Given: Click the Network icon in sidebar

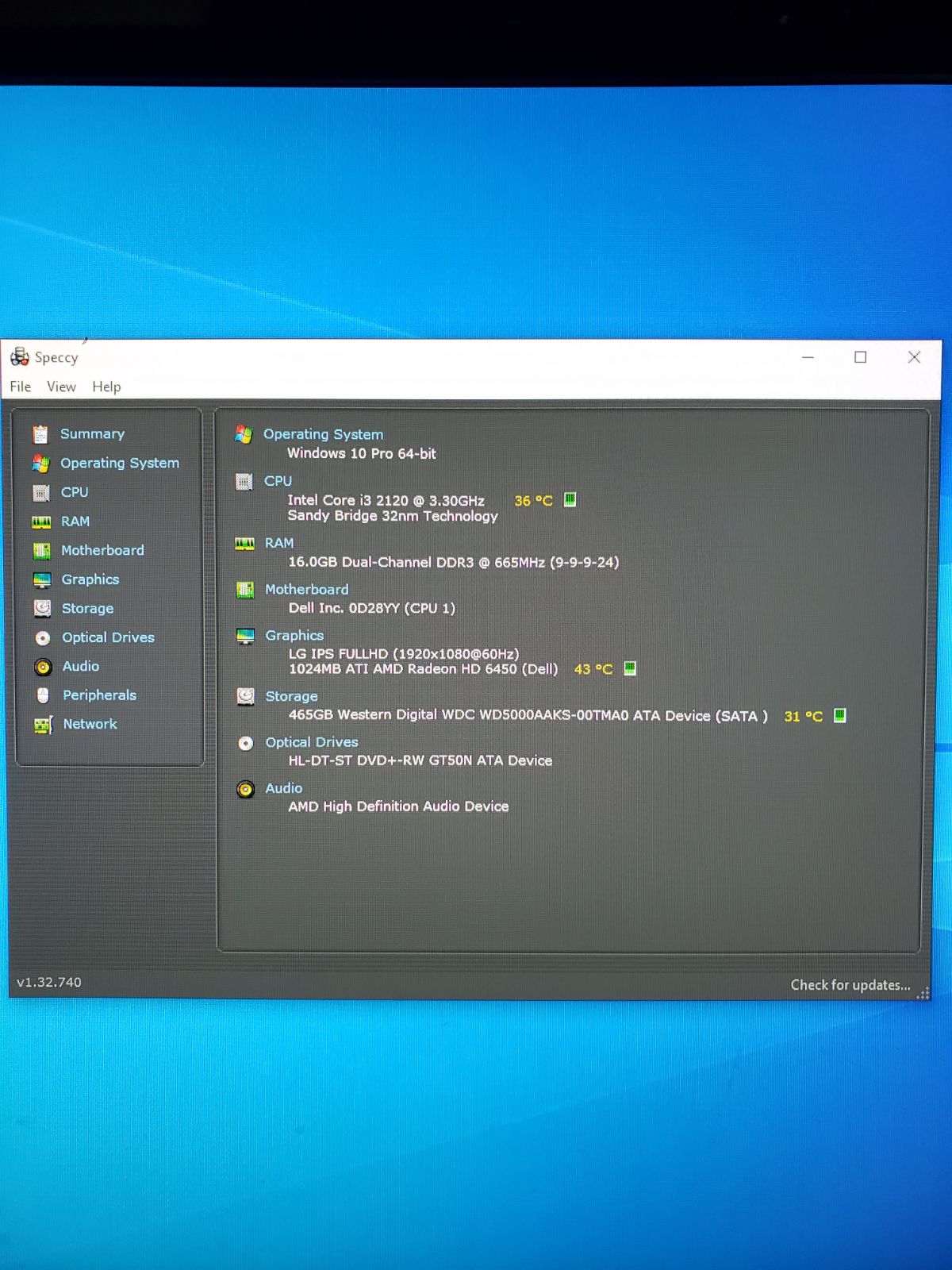Looking at the screenshot, I should [x=44, y=725].
